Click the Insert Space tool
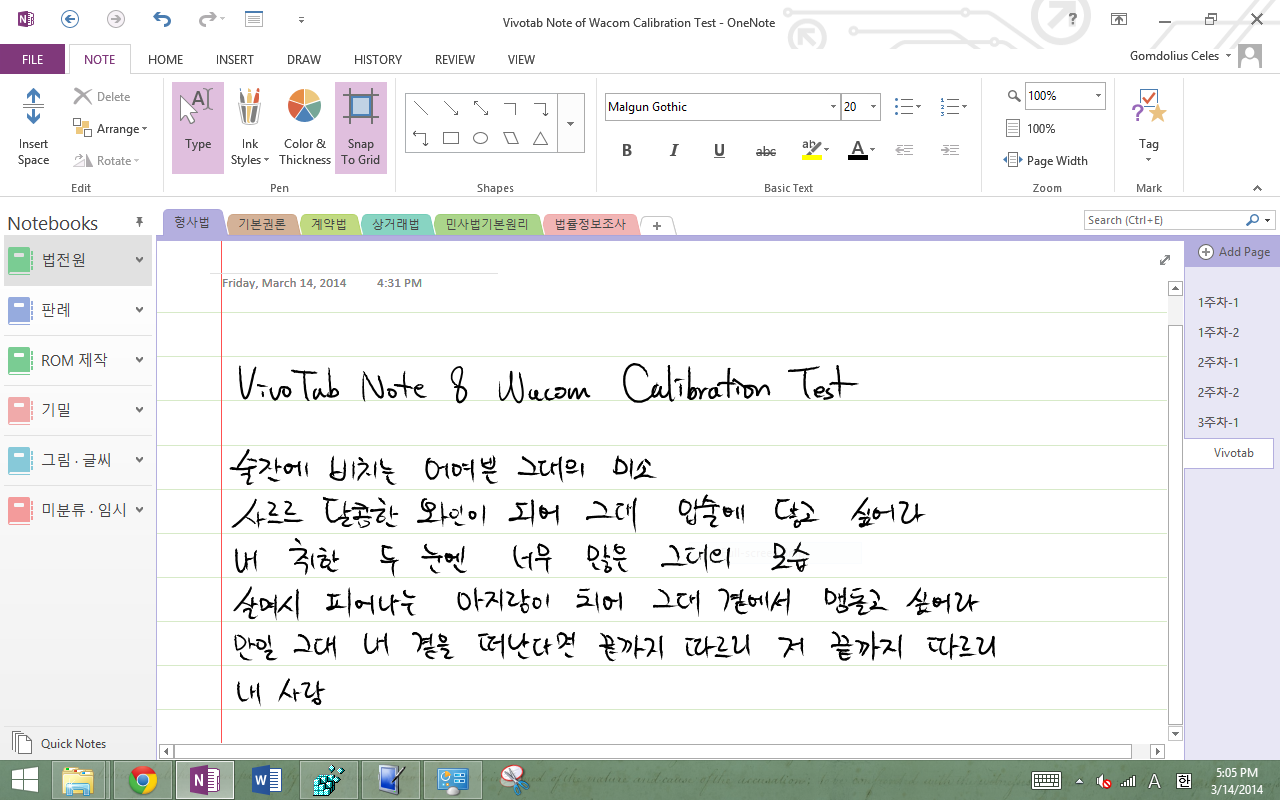The width and height of the screenshot is (1280, 800). tap(33, 126)
